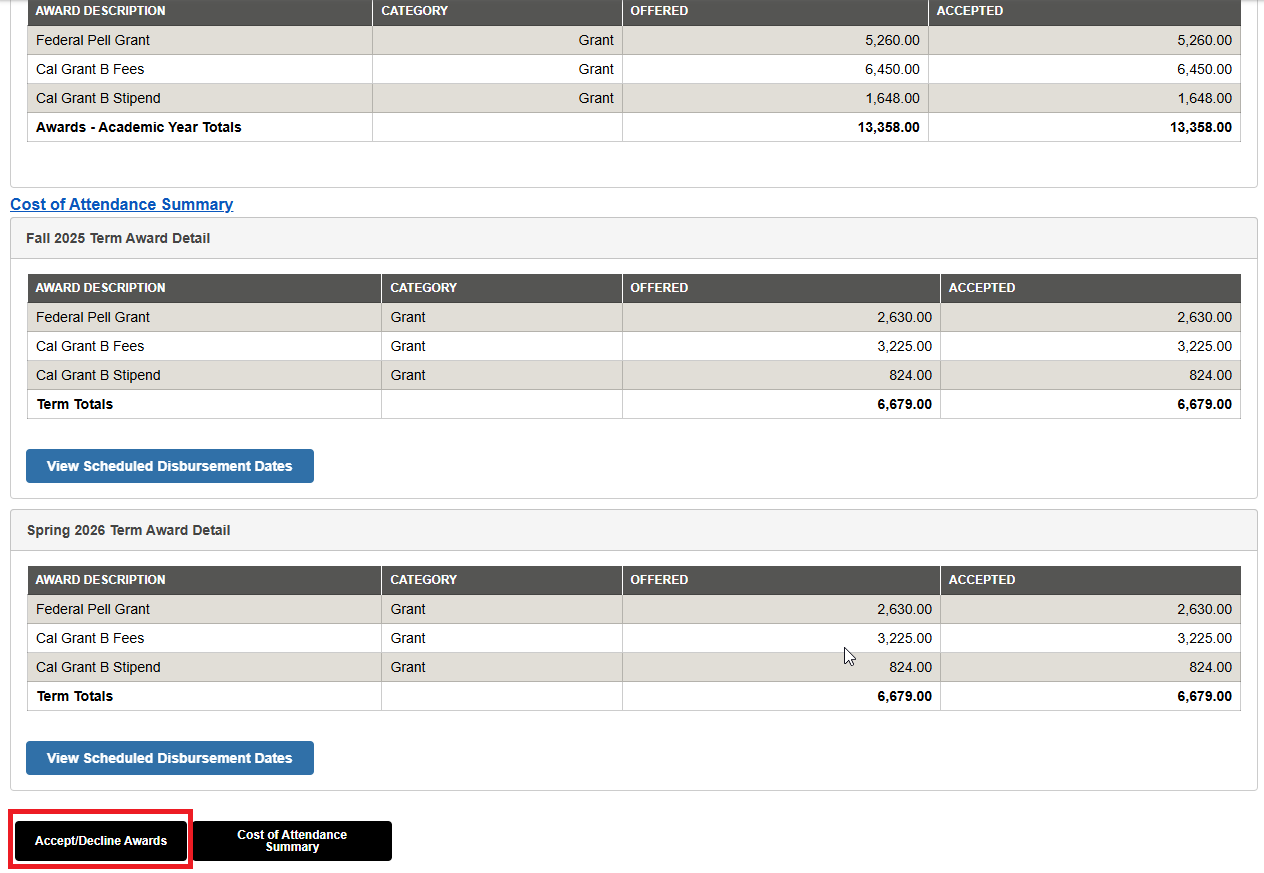Click the Spring 2026 Term Award Detail heading

(128, 530)
